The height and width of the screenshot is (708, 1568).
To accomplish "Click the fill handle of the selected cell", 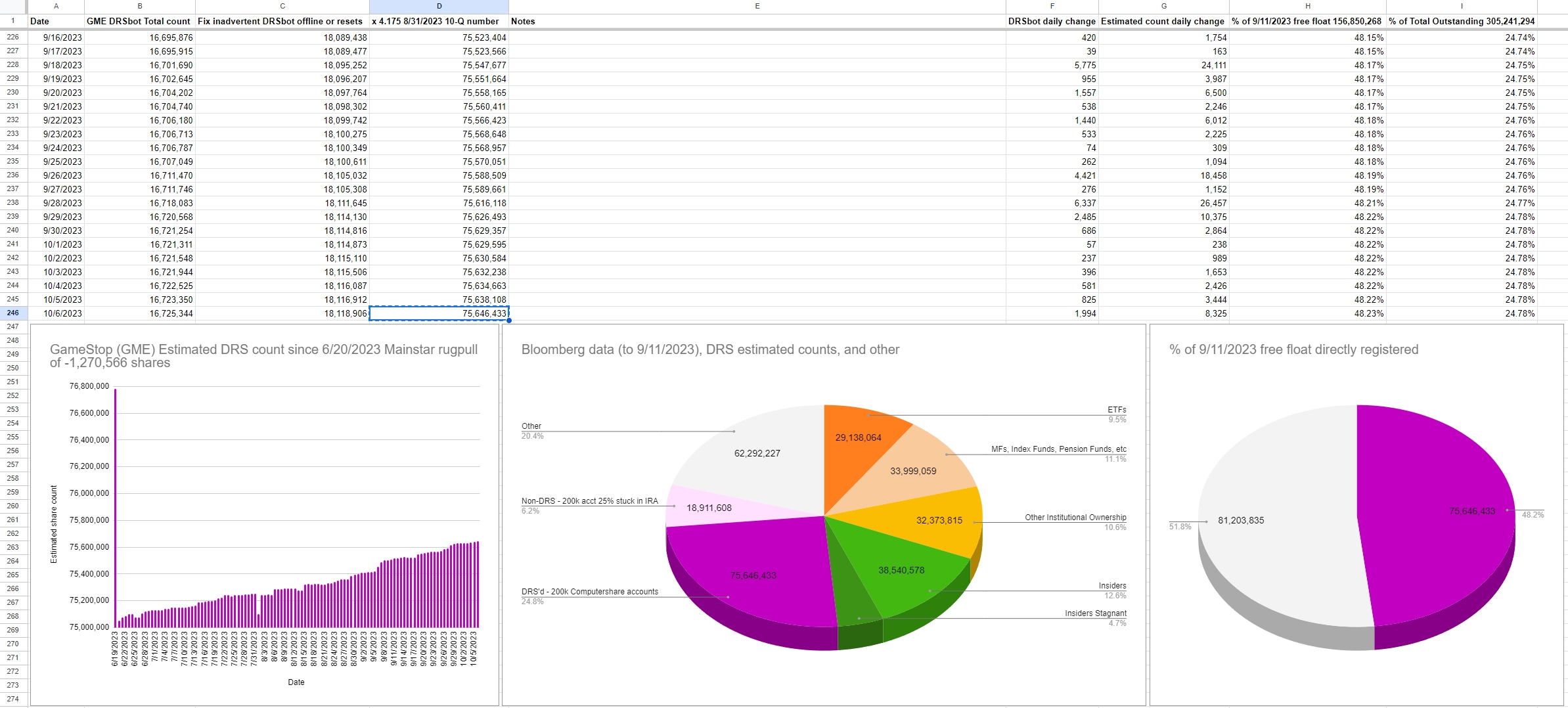I will [x=509, y=321].
